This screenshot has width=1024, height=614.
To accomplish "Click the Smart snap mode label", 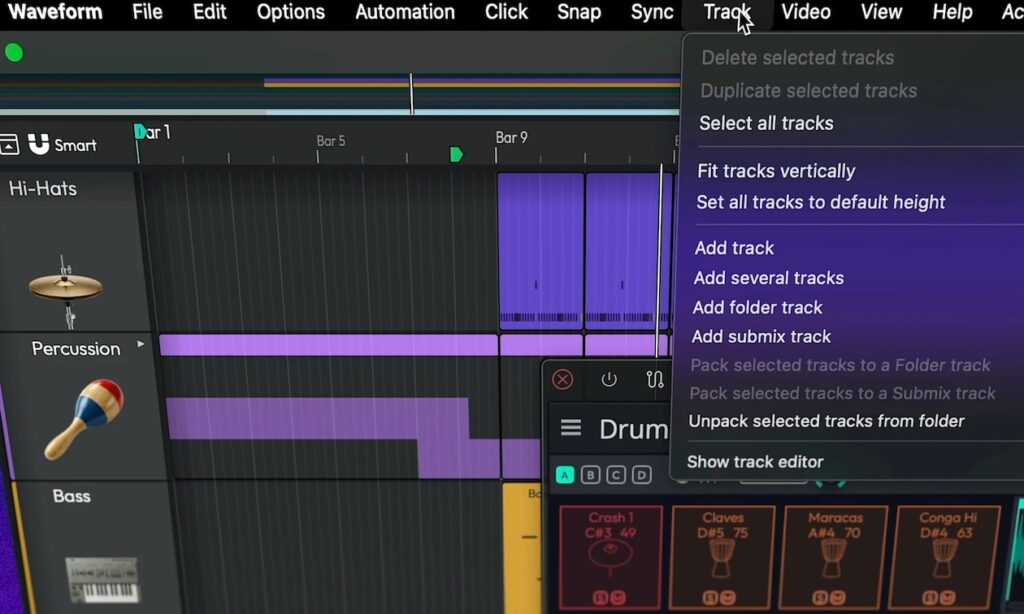I will (x=75, y=145).
